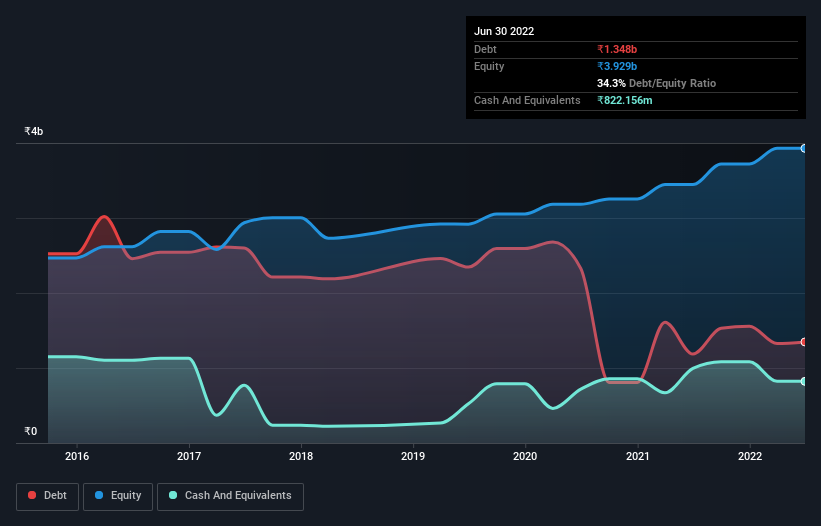The width and height of the screenshot is (821, 526).
Task: Click the red Debt legend dot
Action: click(32, 495)
